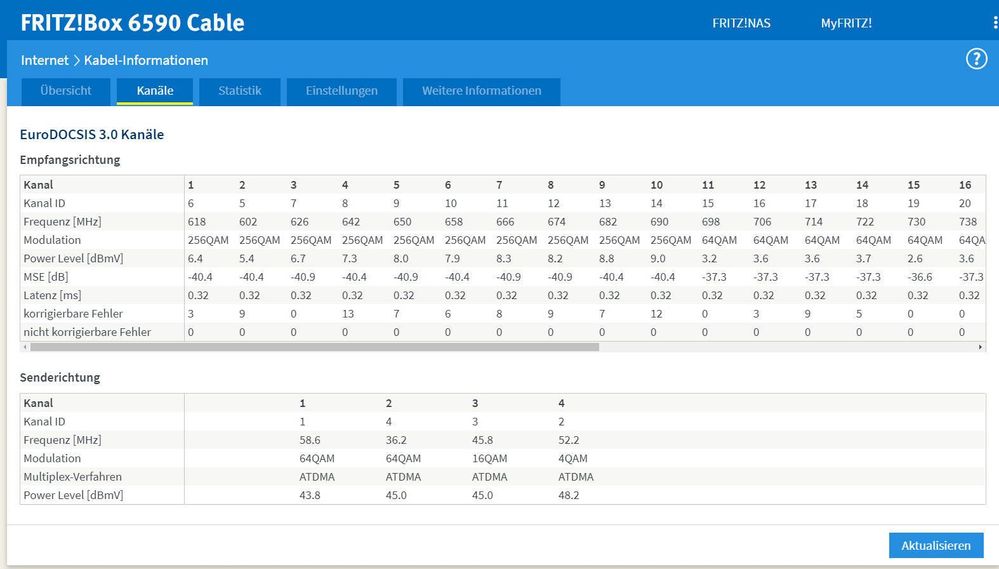Click the frequency value 698
This screenshot has width=999, height=569.
pos(710,222)
